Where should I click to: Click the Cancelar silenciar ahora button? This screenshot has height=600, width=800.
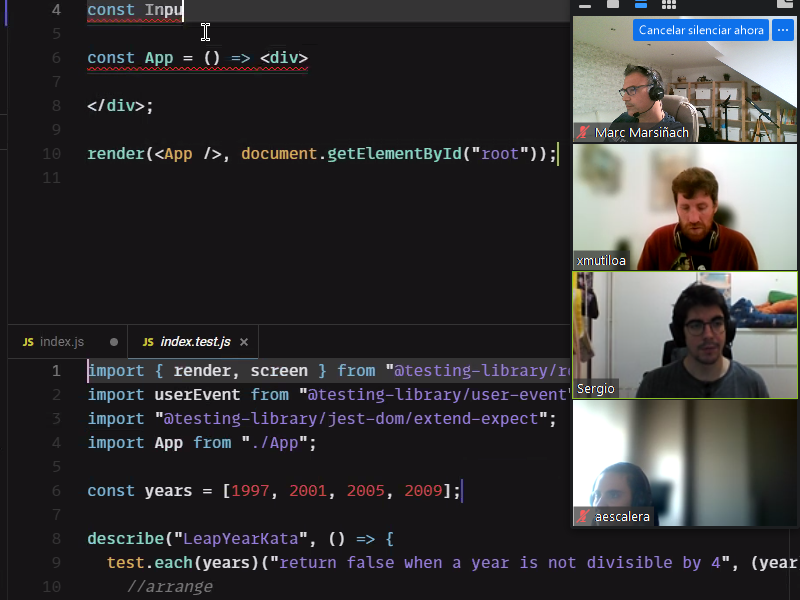(701, 30)
